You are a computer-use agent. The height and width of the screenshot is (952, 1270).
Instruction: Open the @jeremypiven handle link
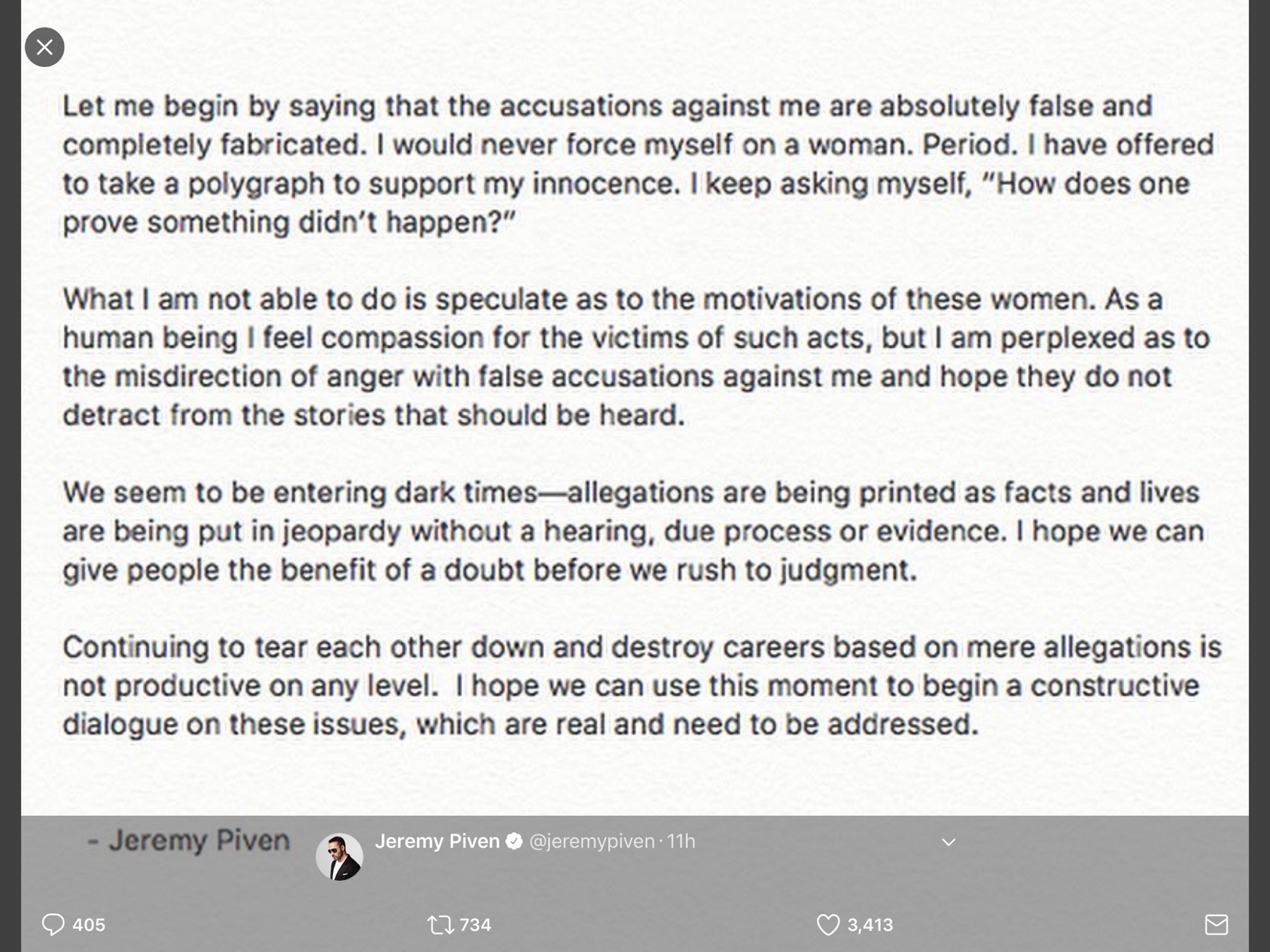pos(591,841)
